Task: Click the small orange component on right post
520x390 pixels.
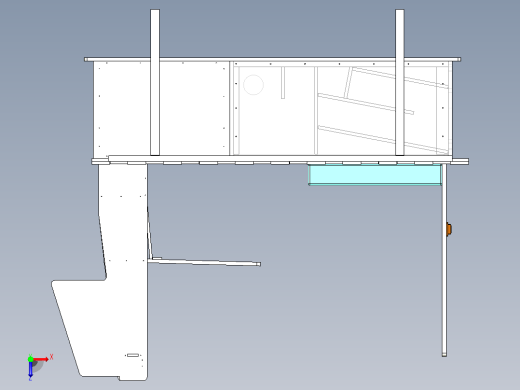Action: point(449,229)
